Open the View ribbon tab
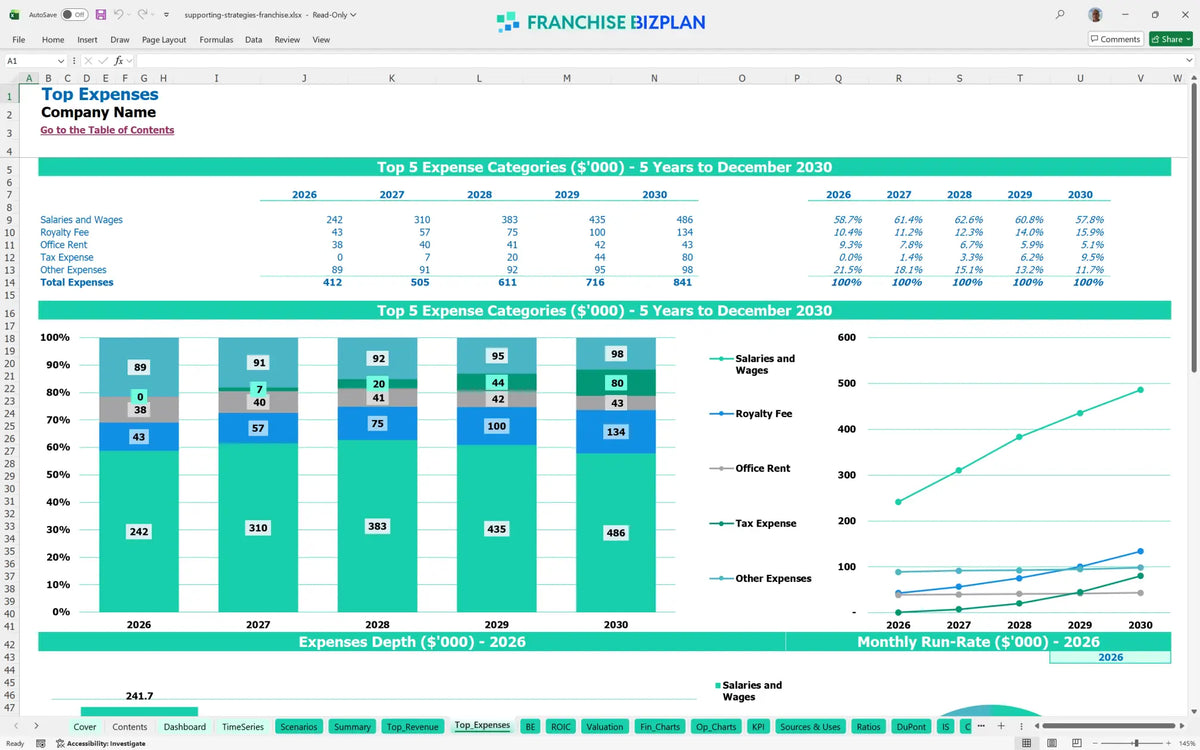This screenshot has height=750, width=1200. (321, 40)
